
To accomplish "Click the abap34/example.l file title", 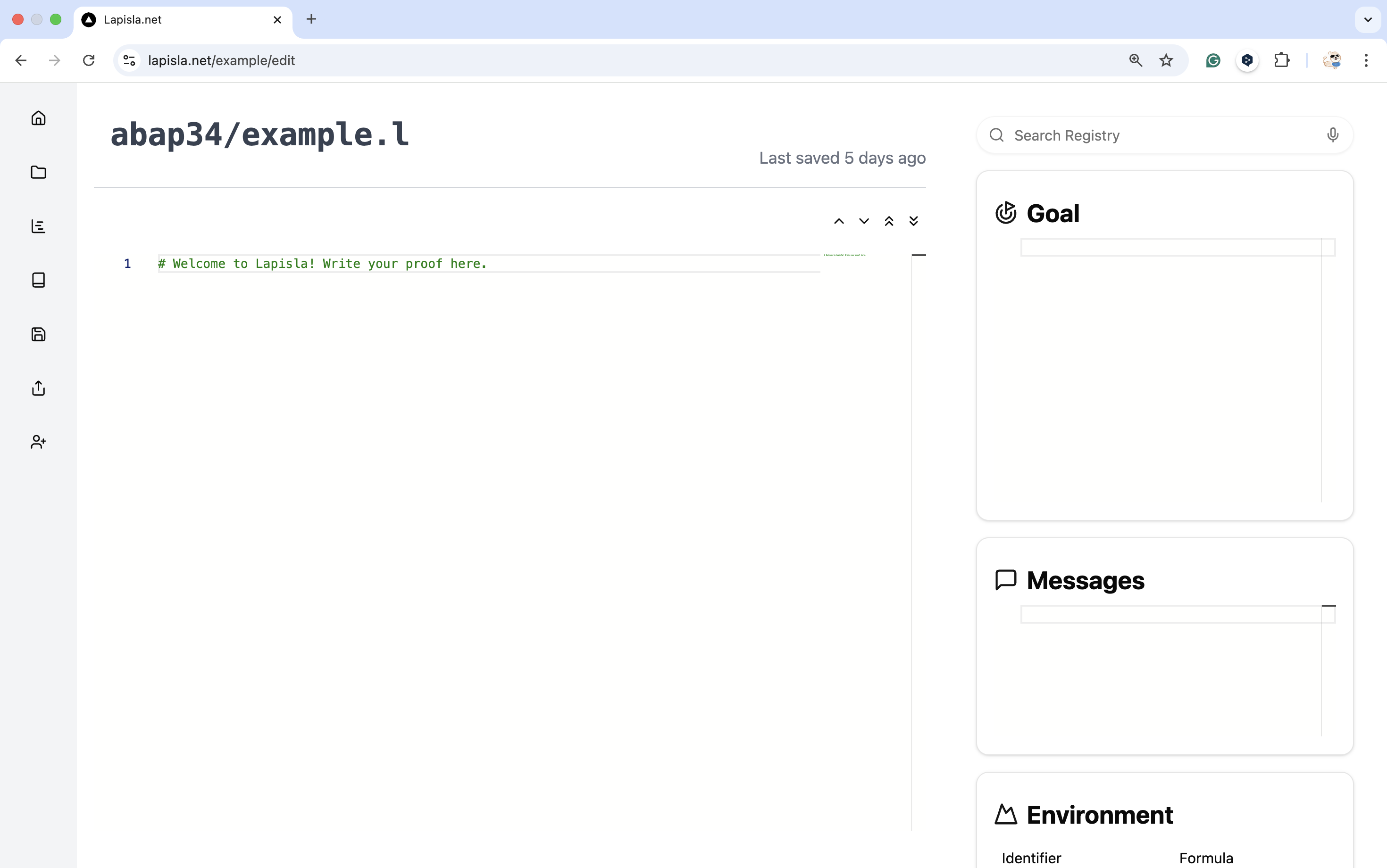I will coord(260,134).
